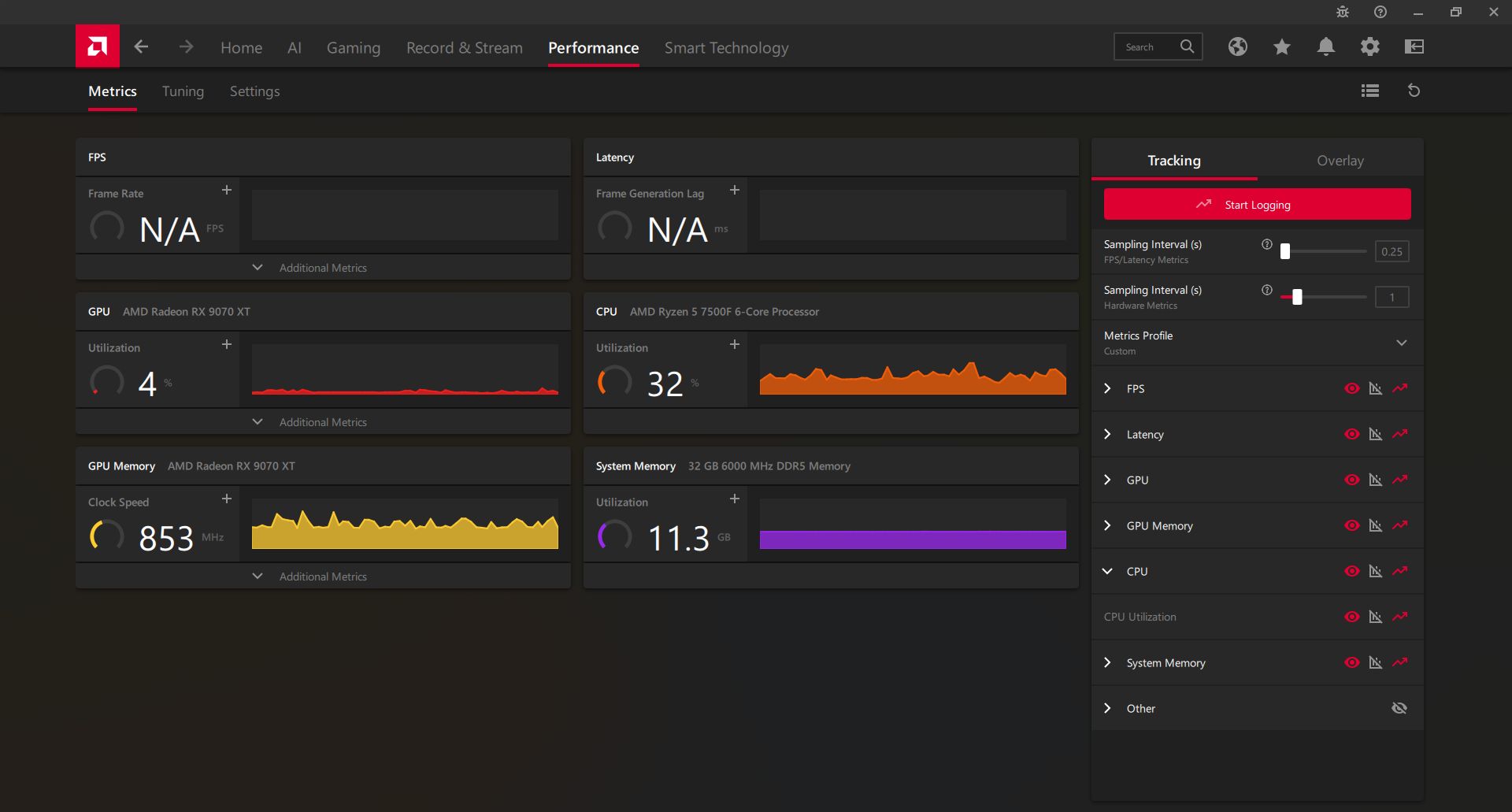Toggle System Memory graph overlay icon

click(1376, 662)
